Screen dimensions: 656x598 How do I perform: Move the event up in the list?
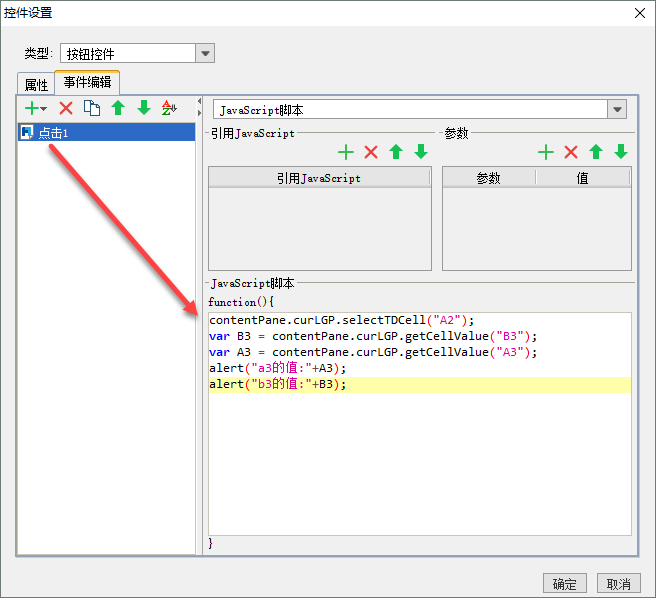click(118, 108)
